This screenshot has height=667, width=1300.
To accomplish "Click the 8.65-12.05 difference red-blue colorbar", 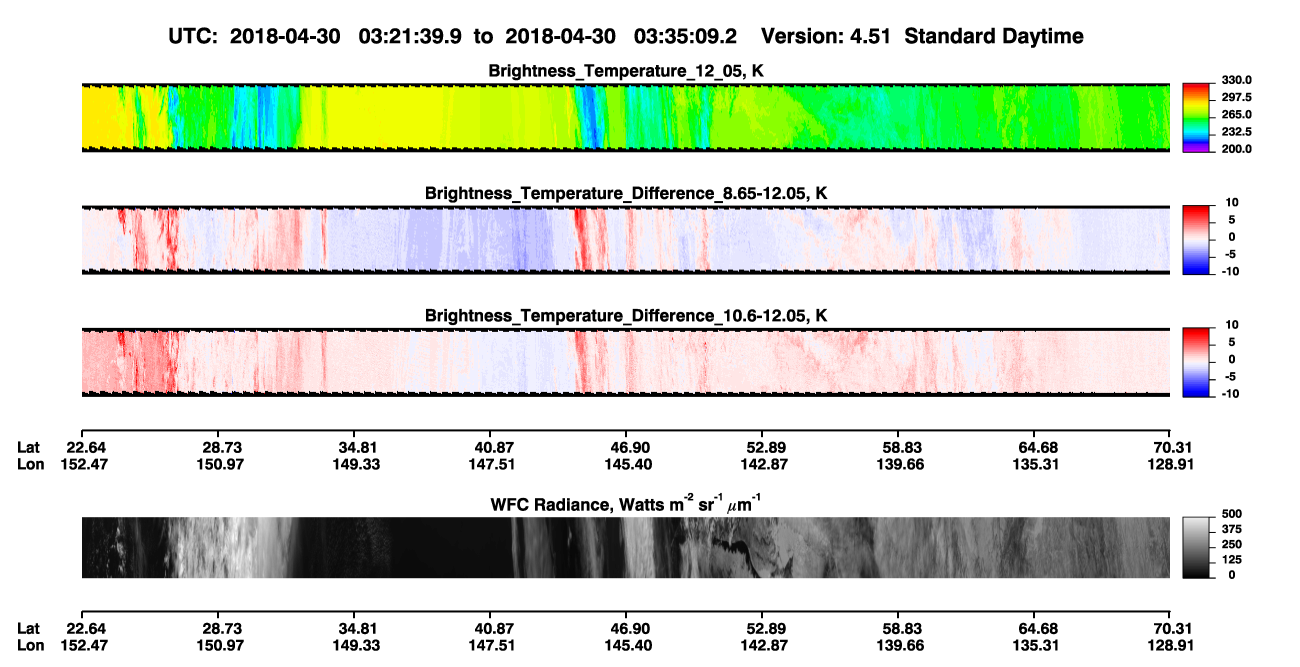I will point(1196,239).
